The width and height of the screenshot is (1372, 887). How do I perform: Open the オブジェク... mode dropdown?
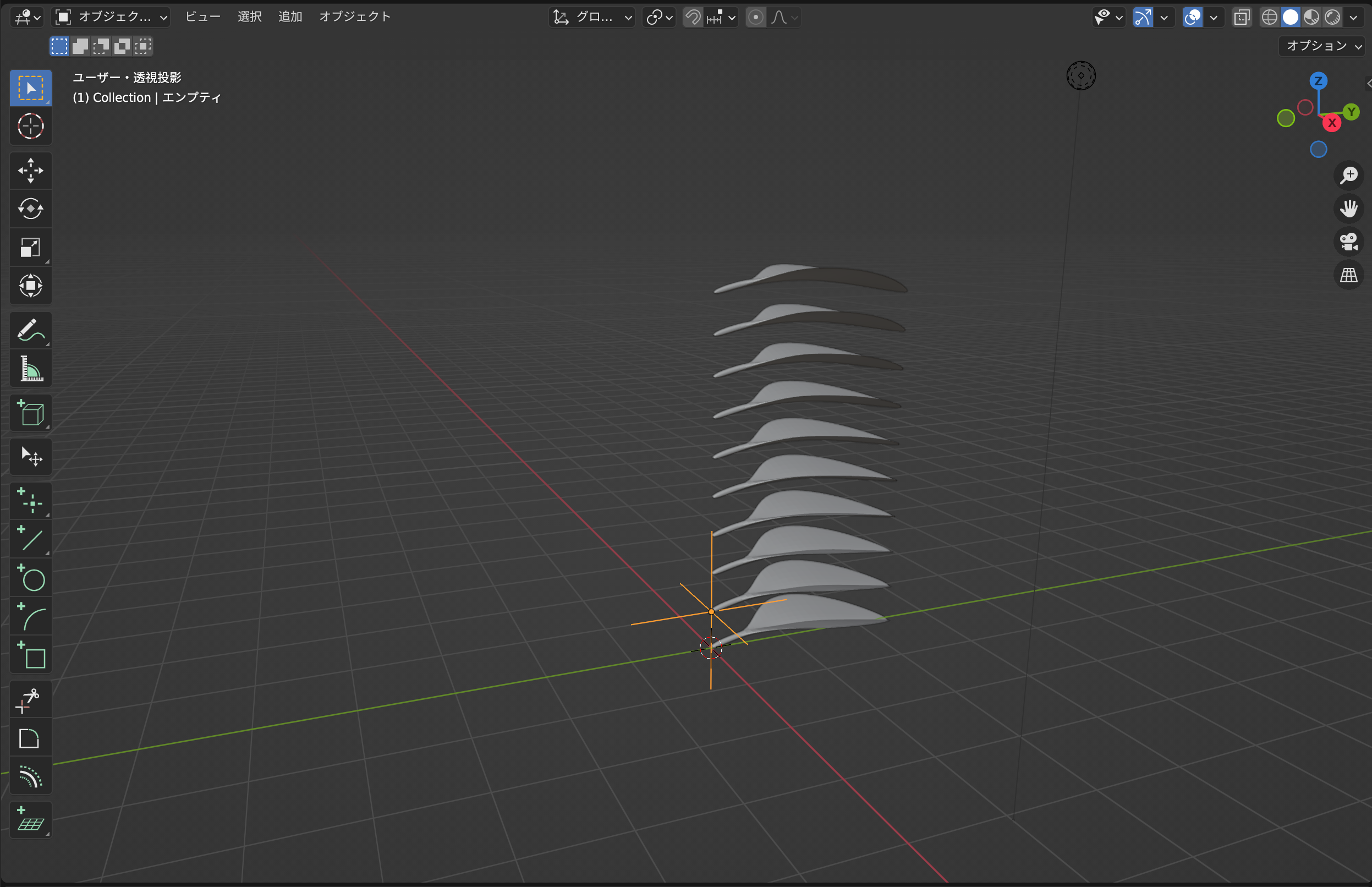tap(111, 17)
